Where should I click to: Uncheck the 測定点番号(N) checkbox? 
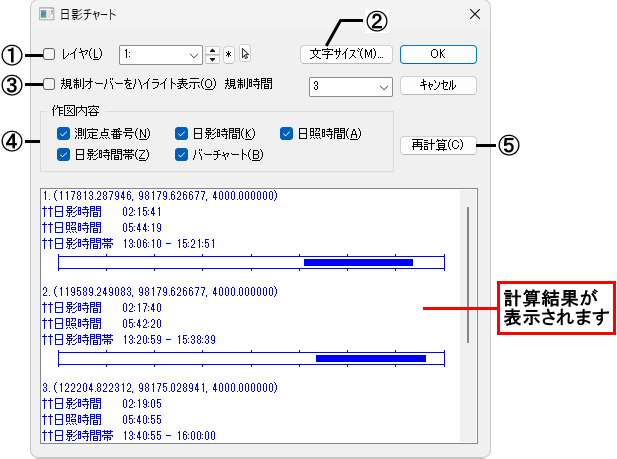coord(63,133)
